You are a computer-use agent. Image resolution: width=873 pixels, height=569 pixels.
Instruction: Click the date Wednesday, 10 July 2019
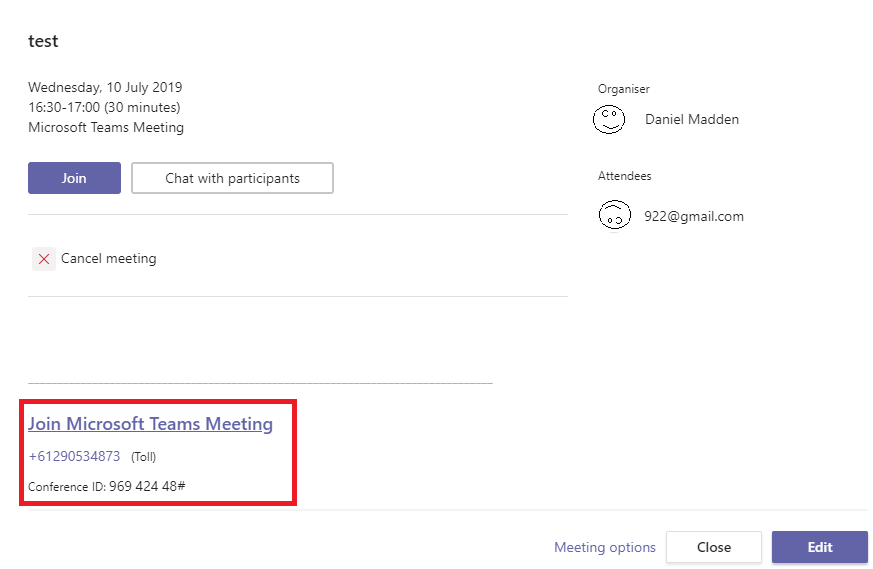click(x=105, y=87)
